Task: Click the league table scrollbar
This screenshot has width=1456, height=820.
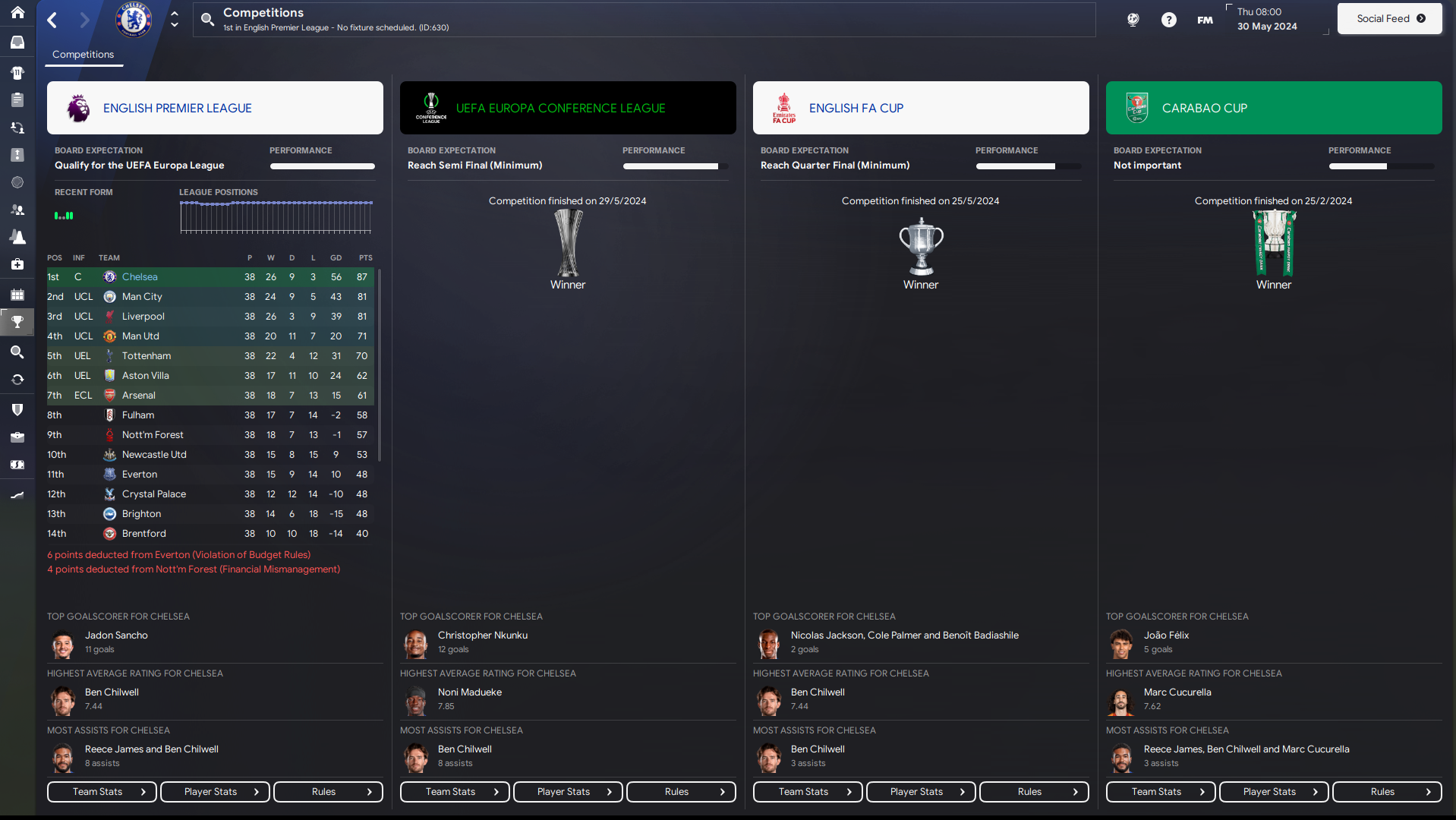Action: tap(379, 364)
